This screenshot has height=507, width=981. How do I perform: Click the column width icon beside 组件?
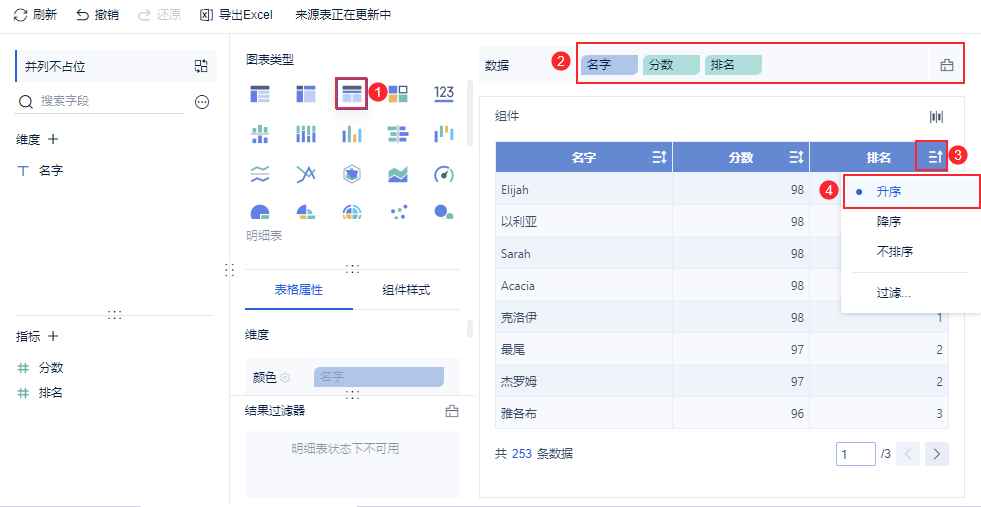(x=936, y=117)
